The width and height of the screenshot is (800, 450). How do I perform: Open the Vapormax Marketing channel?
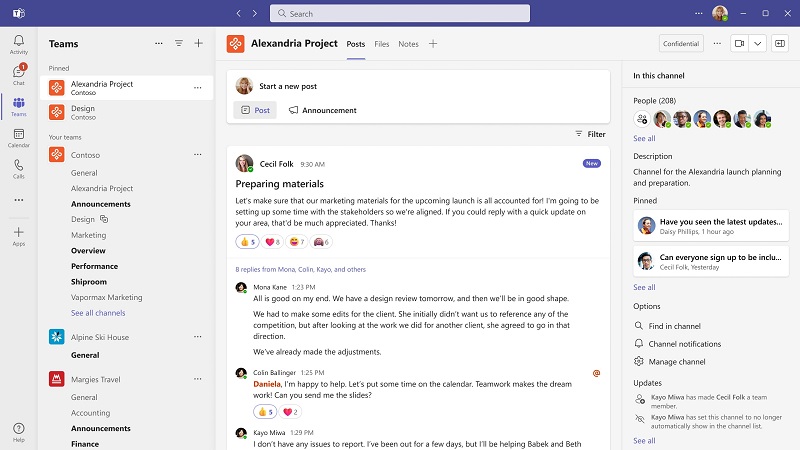point(107,297)
